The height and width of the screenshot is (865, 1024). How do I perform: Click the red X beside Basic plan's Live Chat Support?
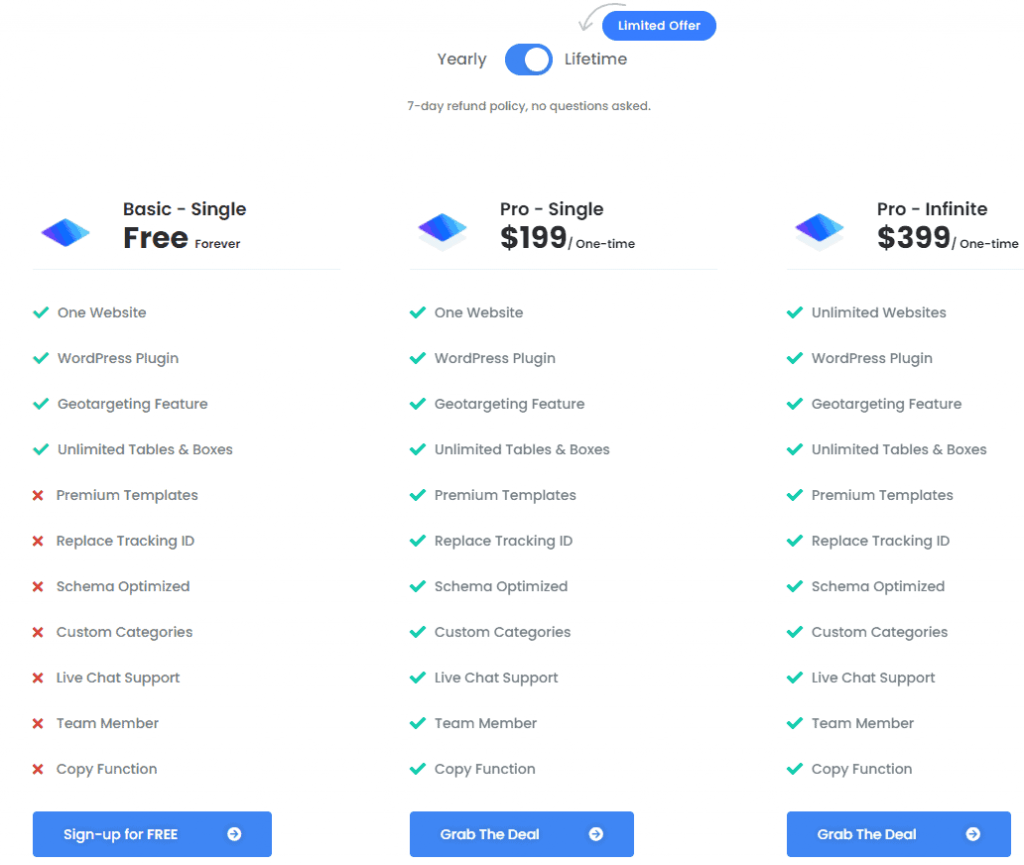coord(38,678)
